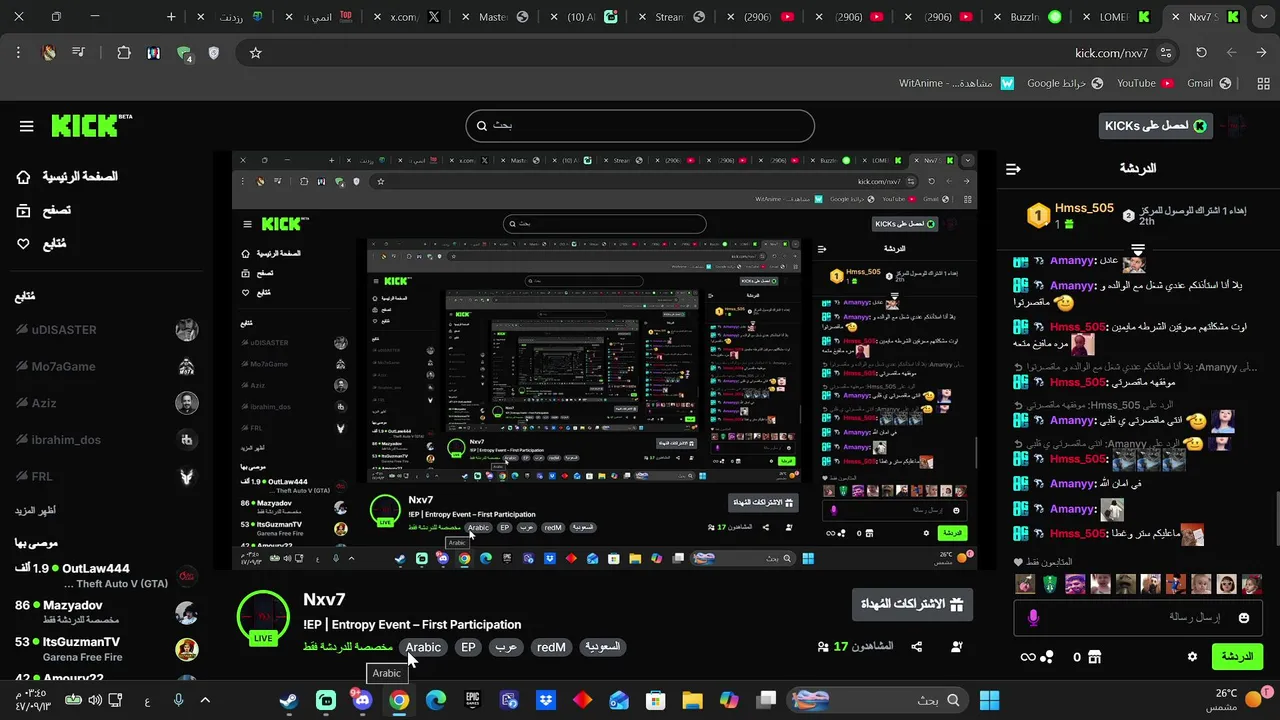Open Discord from the taskbar
Viewport: 1280px width, 720px height.
click(x=362, y=700)
